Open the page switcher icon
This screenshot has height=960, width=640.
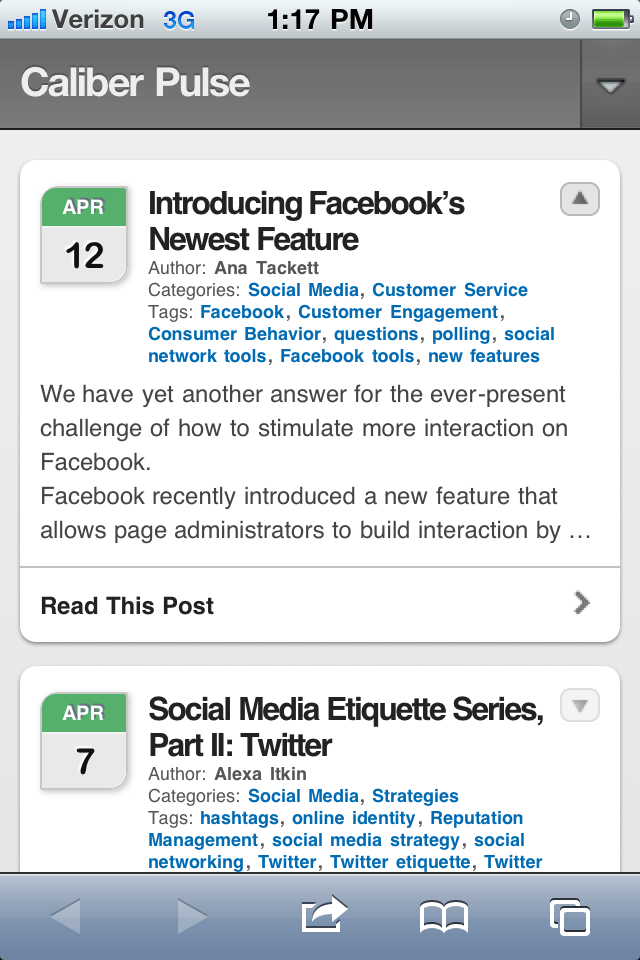coord(570,914)
